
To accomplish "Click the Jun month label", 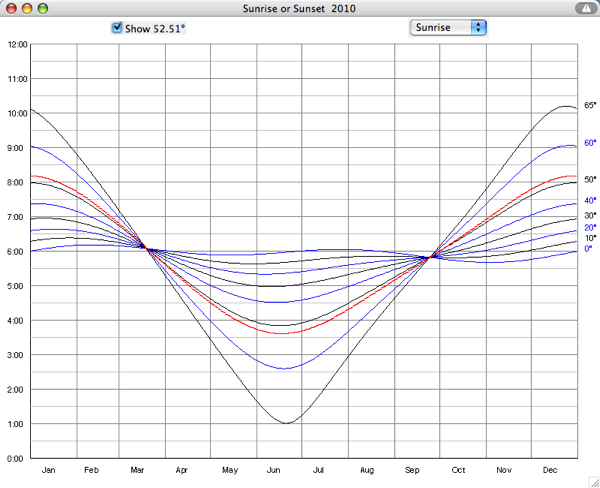I will tap(273, 470).
